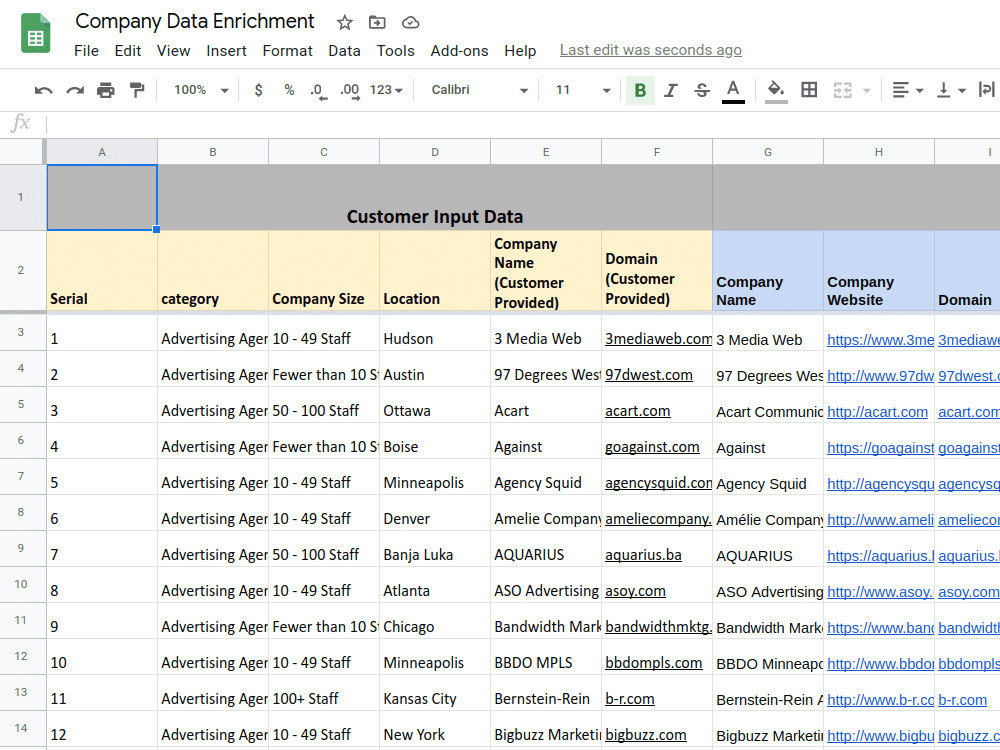
Task: Click the cloud document status icon
Action: click(410, 23)
